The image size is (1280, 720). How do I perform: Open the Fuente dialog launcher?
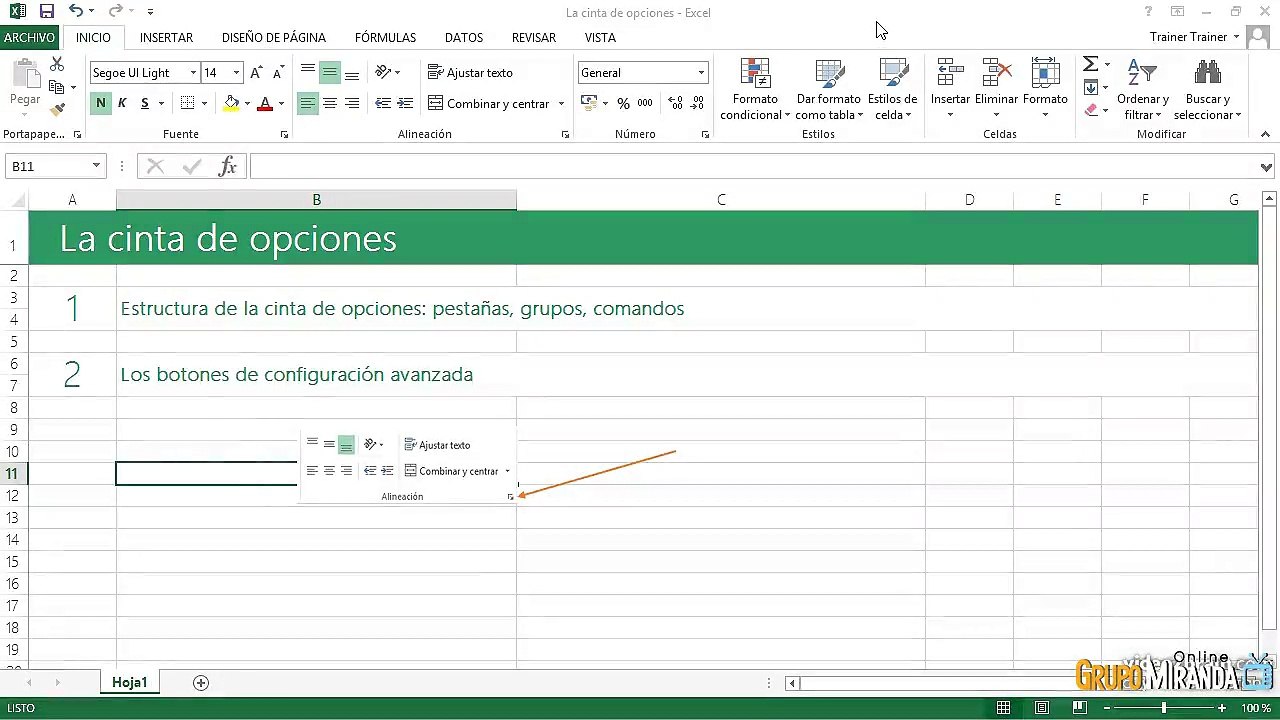(x=284, y=134)
